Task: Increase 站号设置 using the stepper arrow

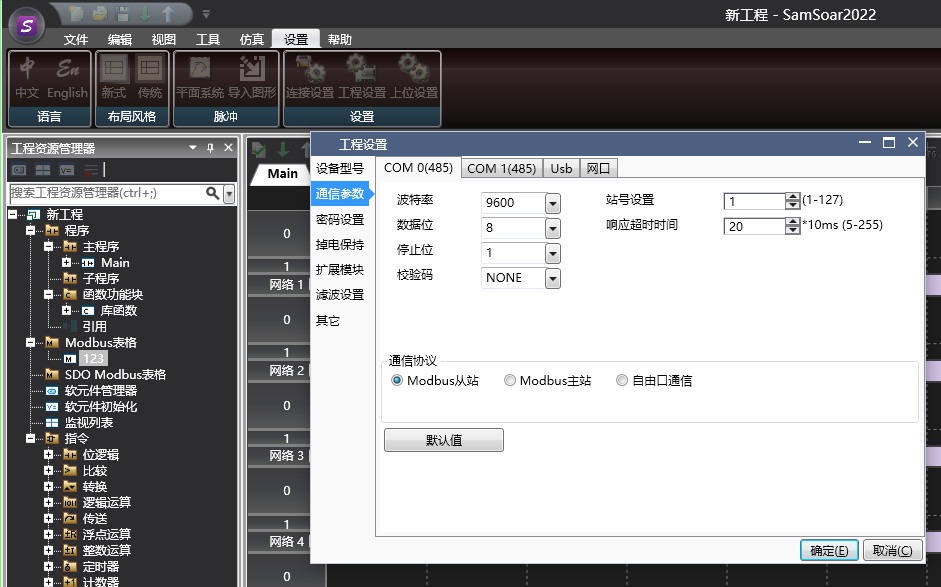Action: pos(791,196)
